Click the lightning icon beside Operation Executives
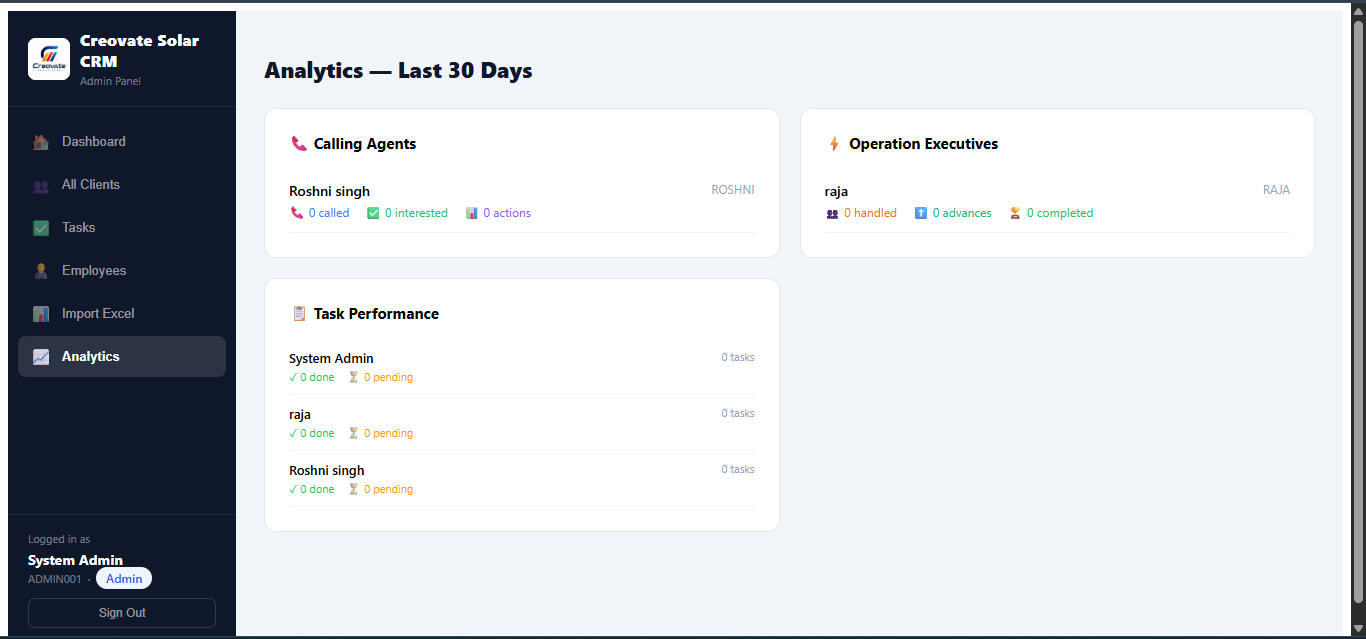1366x639 pixels. (834, 144)
